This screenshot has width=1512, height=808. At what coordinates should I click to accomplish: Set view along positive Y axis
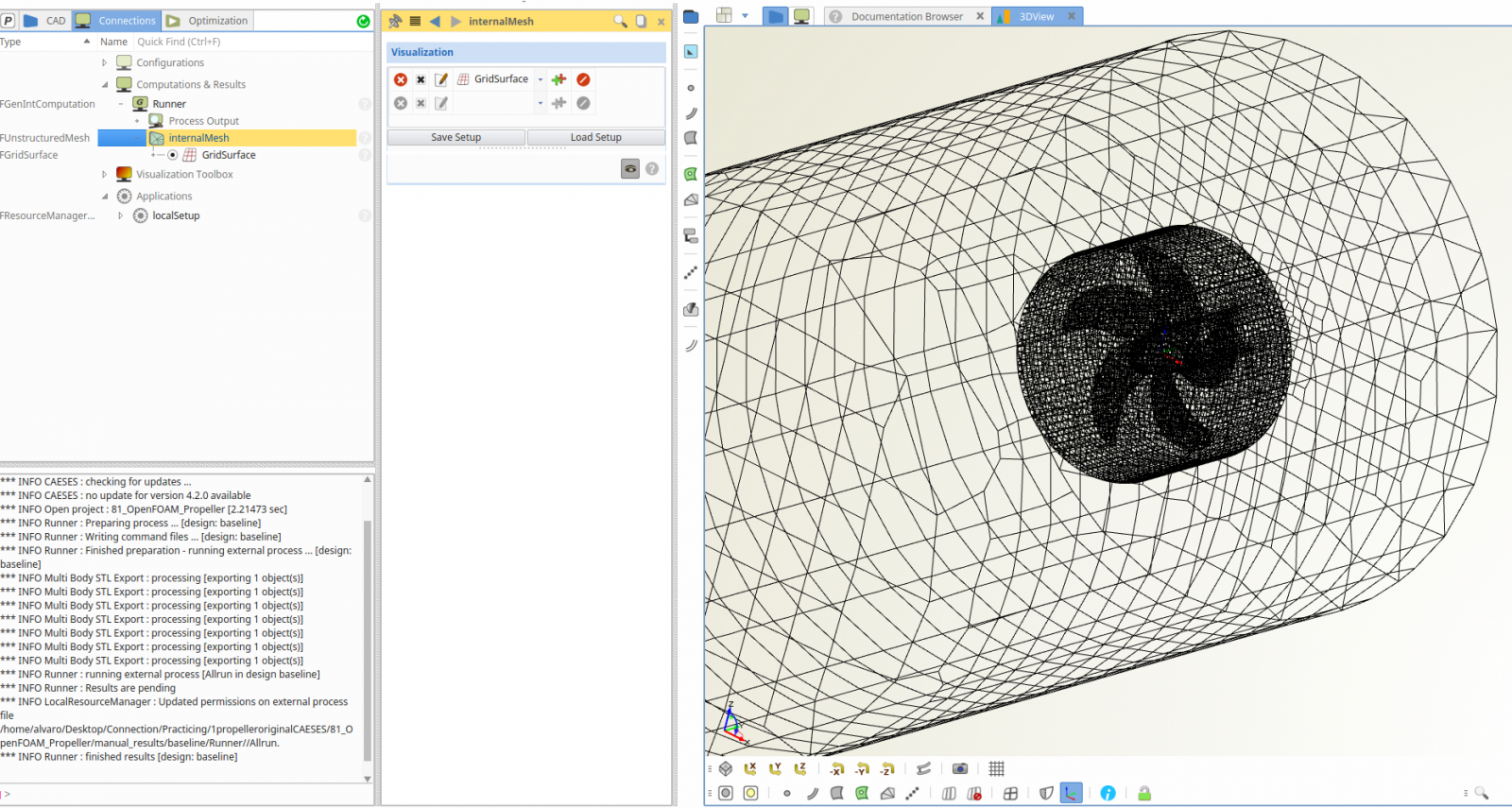(775, 768)
